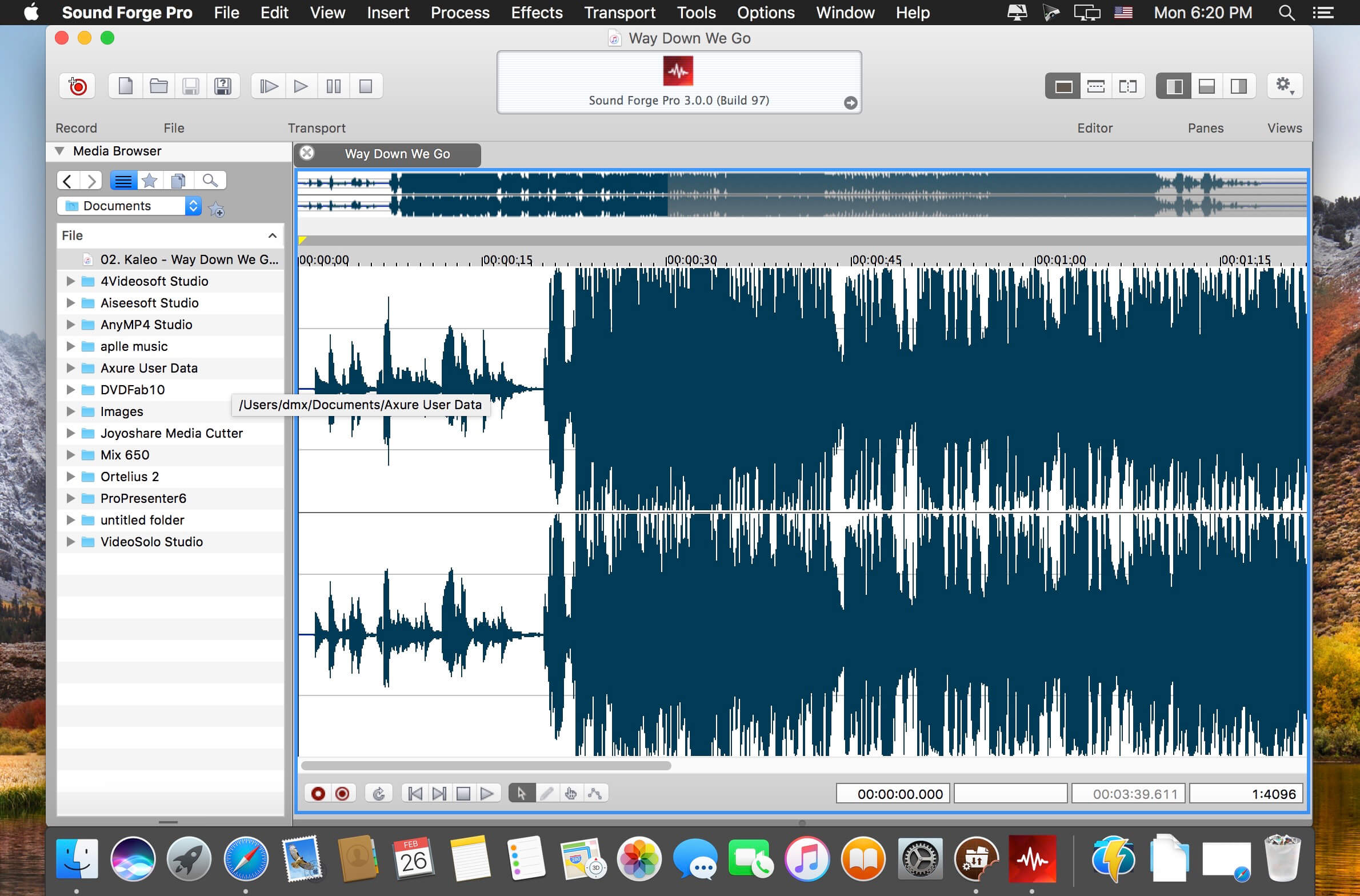Viewport: 1360px width, 896px height.
Task: Open the Media Browser search icon
Action: [210, 181]
